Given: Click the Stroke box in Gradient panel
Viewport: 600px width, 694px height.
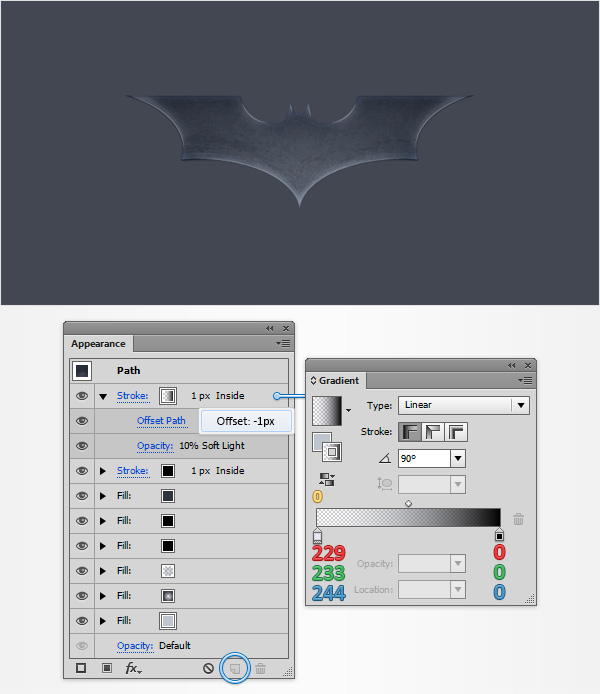Looking at the screenshot, I should click(x=332, y=452).
